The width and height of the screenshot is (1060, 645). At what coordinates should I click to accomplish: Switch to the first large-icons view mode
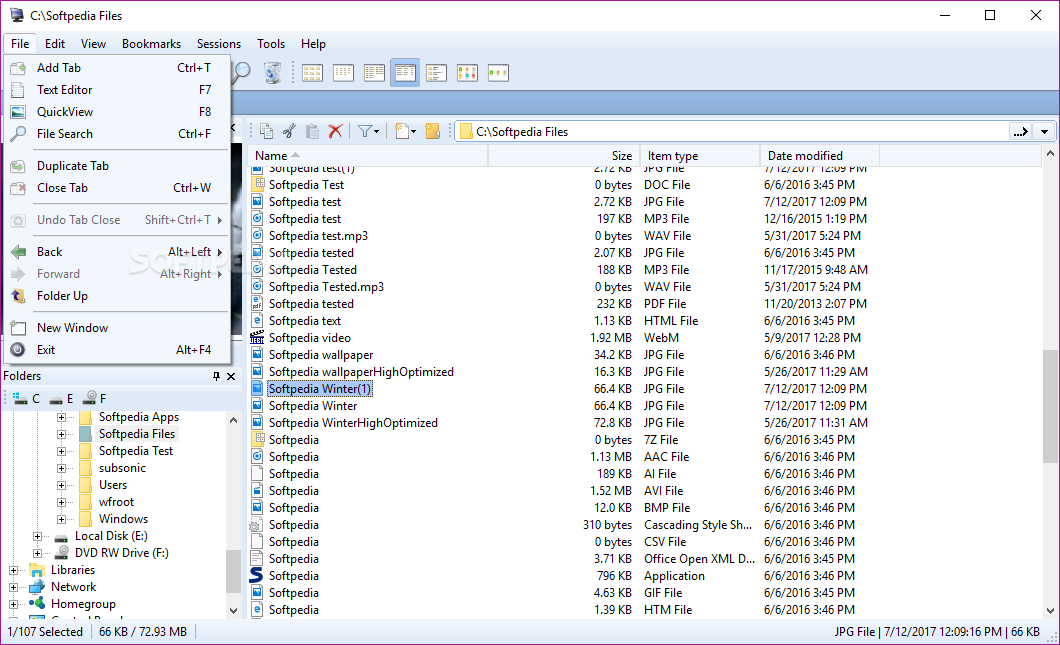312,72
